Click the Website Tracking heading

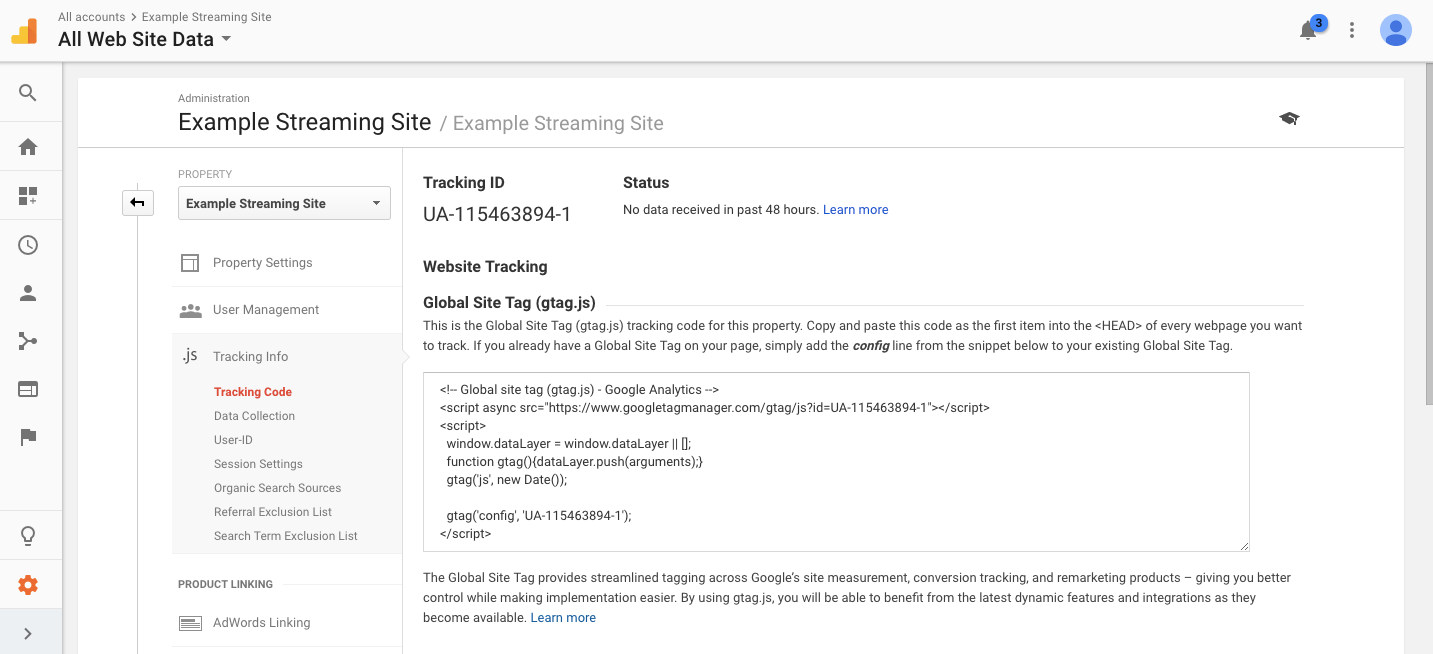(x=485, y=267)
